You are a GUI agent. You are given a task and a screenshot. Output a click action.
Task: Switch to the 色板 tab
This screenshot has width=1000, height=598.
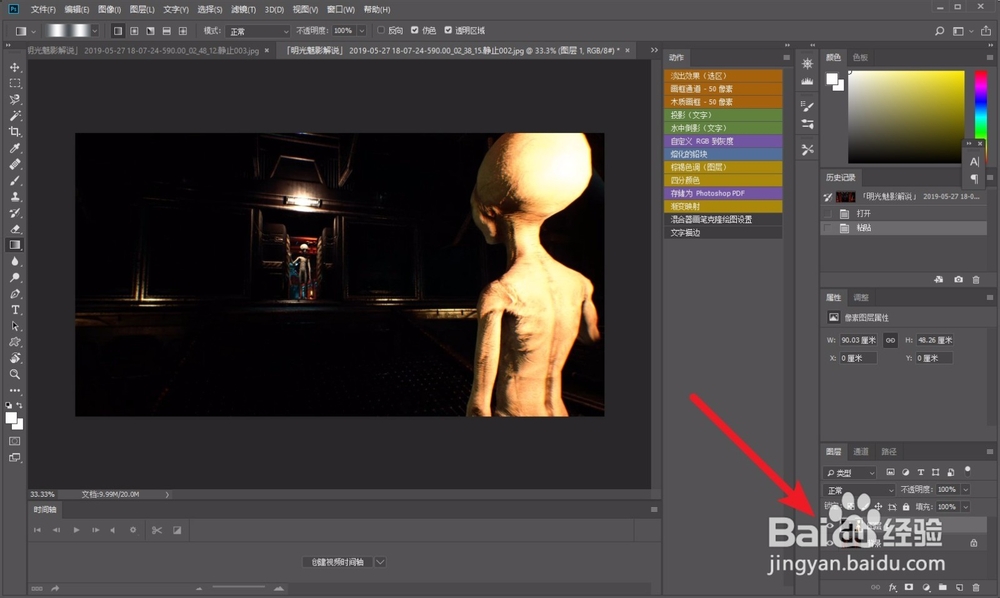(860, 57)
